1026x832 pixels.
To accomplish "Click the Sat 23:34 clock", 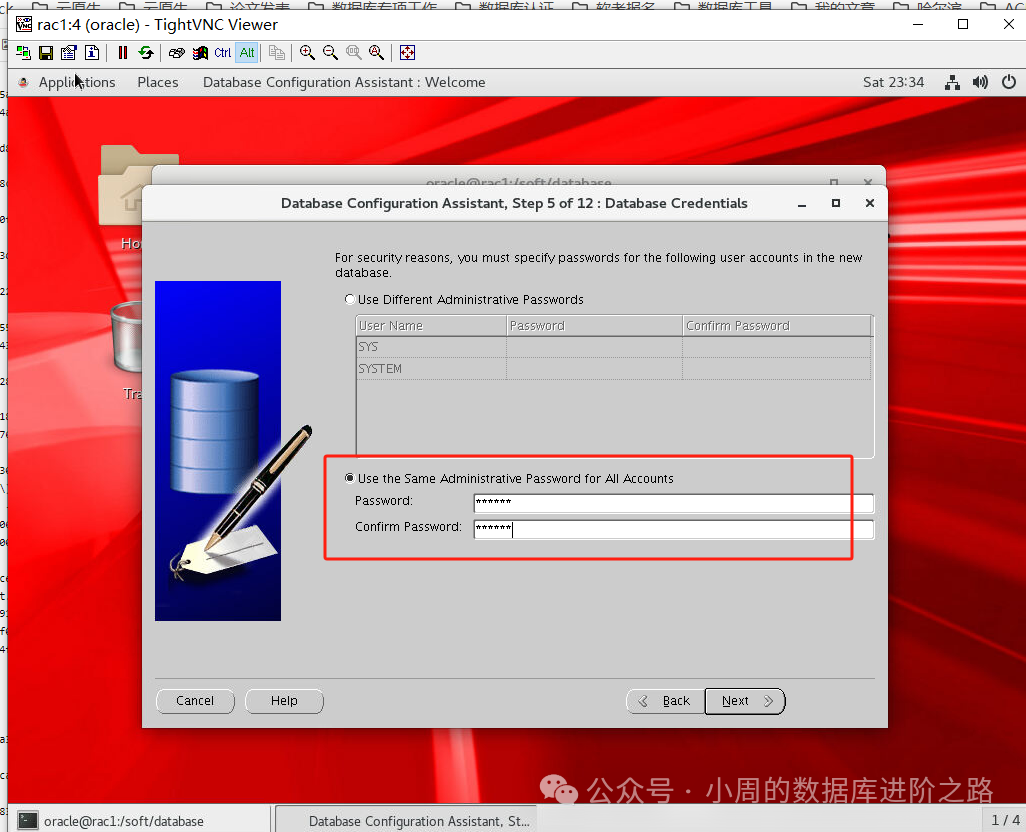I will (893, 82).
